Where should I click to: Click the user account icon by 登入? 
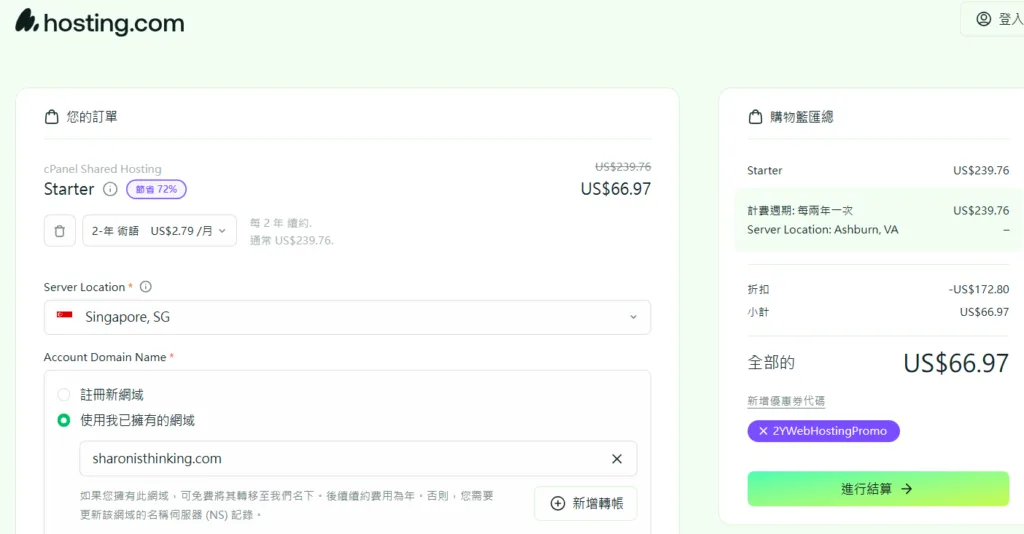pyautogui.click(x=984, y=19)
